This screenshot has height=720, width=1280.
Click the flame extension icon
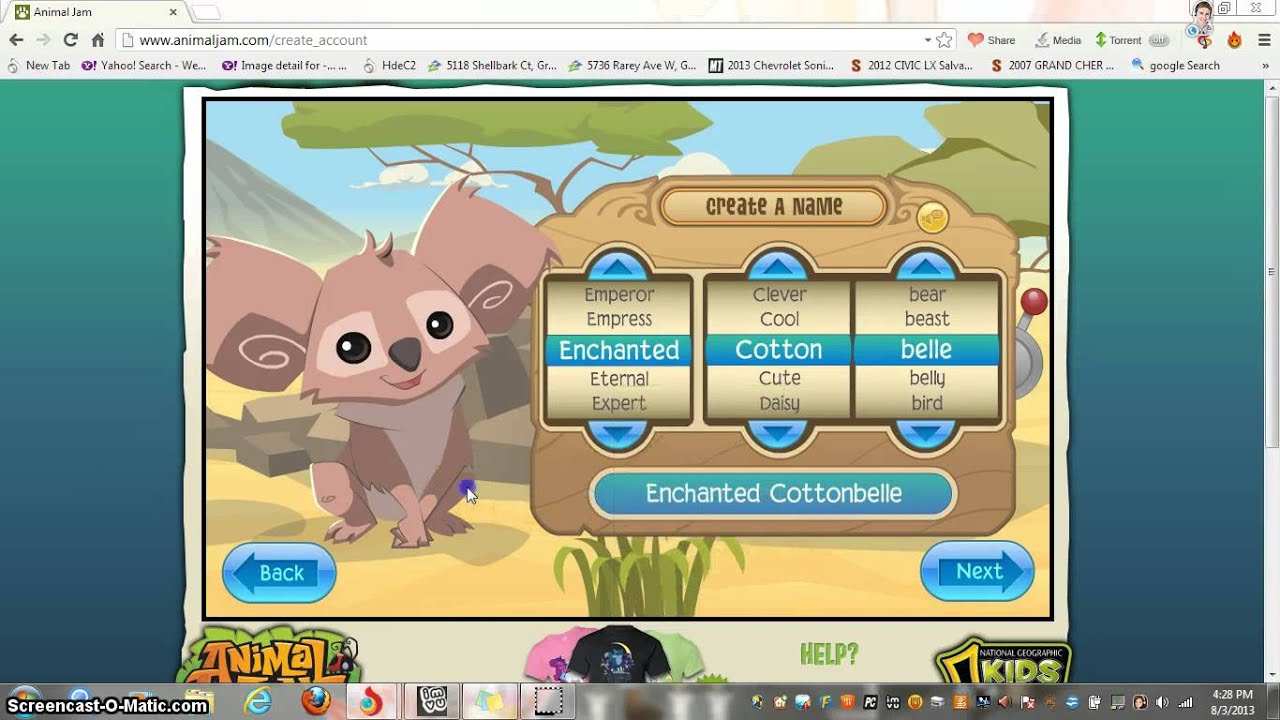[x=1234, y=40]
